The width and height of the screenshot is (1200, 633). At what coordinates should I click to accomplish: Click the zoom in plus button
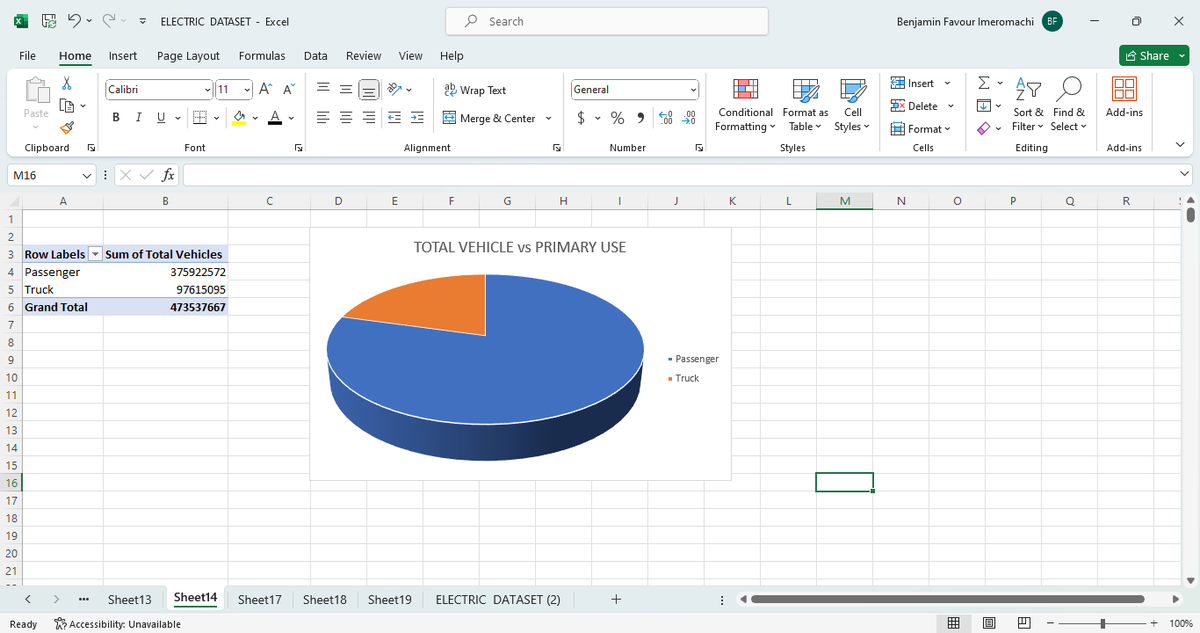click(1153, 624)
